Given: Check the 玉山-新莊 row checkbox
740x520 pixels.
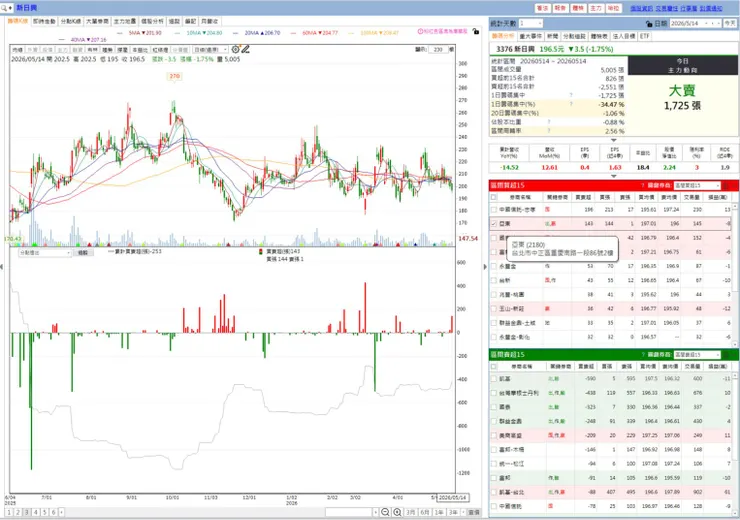Looking at the screenshot, I should [x=494, y=309].
